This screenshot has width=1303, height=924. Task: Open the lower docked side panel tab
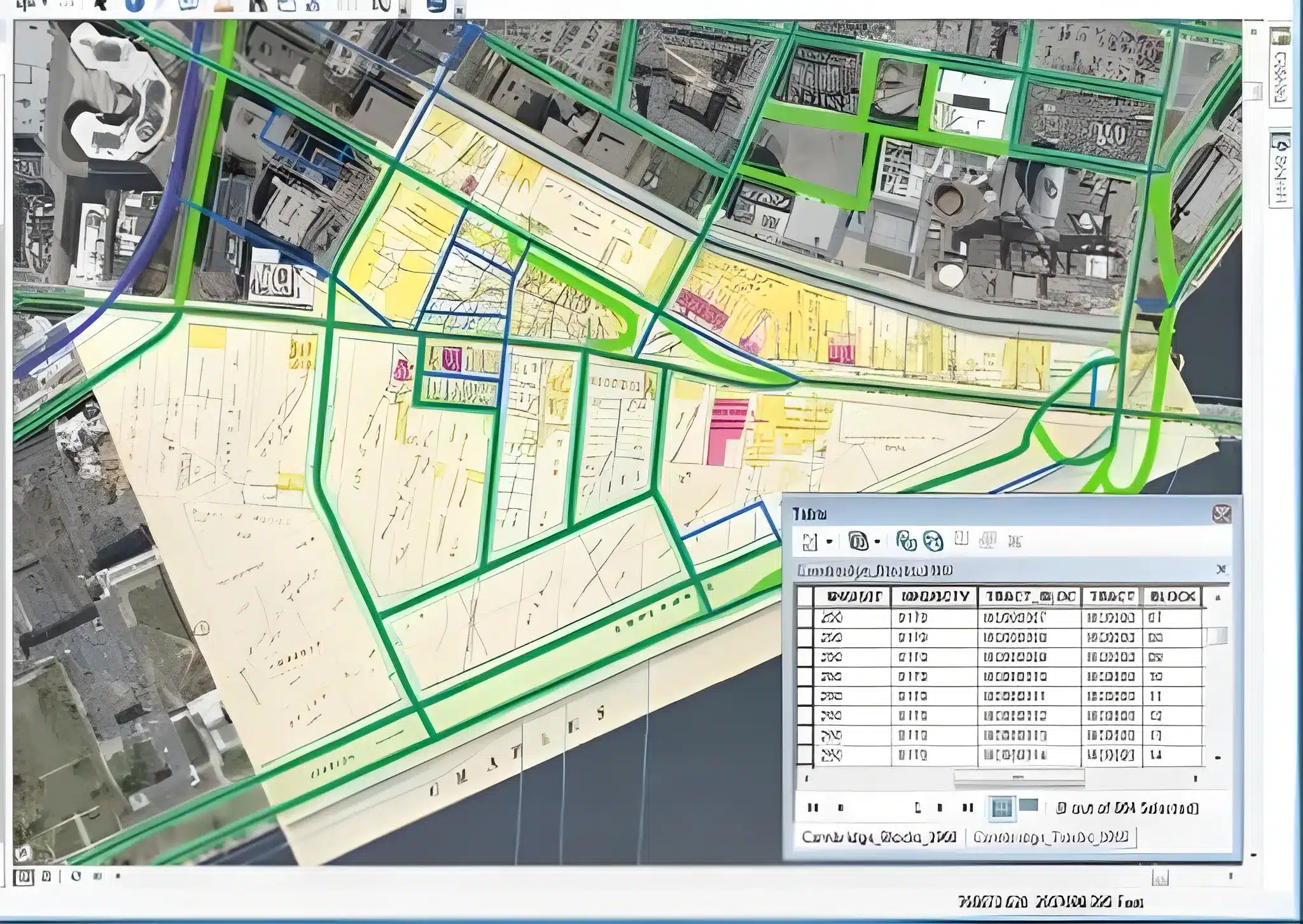tap(1281, 167)
